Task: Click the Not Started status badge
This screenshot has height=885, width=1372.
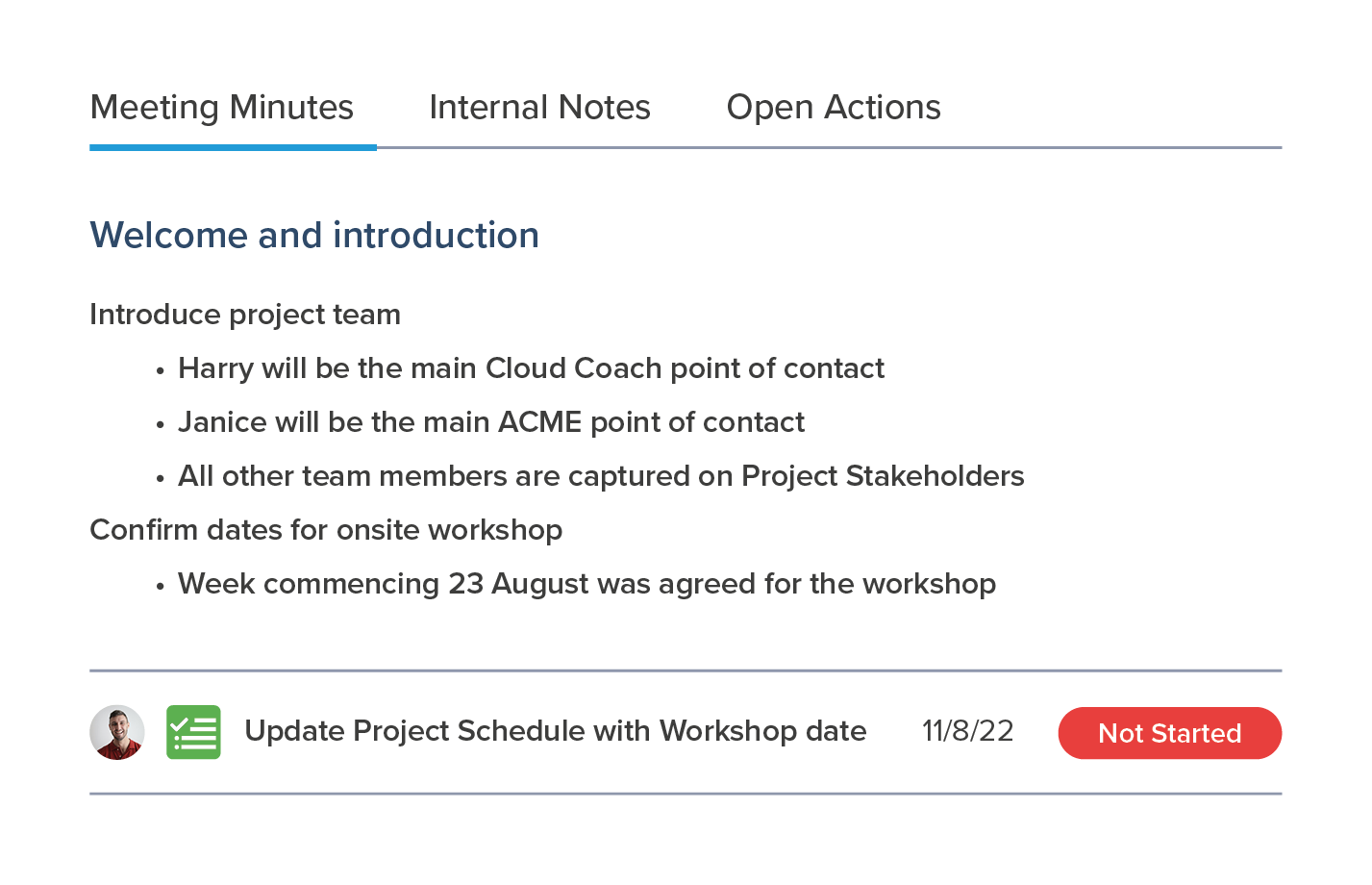Action: [x=1169, y=733]
